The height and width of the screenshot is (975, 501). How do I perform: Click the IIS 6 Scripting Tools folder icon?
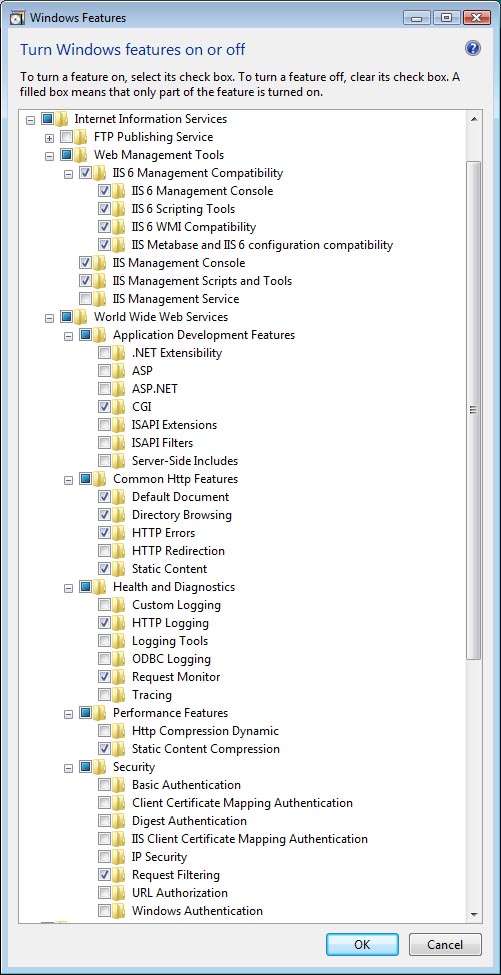click(119, 209)
